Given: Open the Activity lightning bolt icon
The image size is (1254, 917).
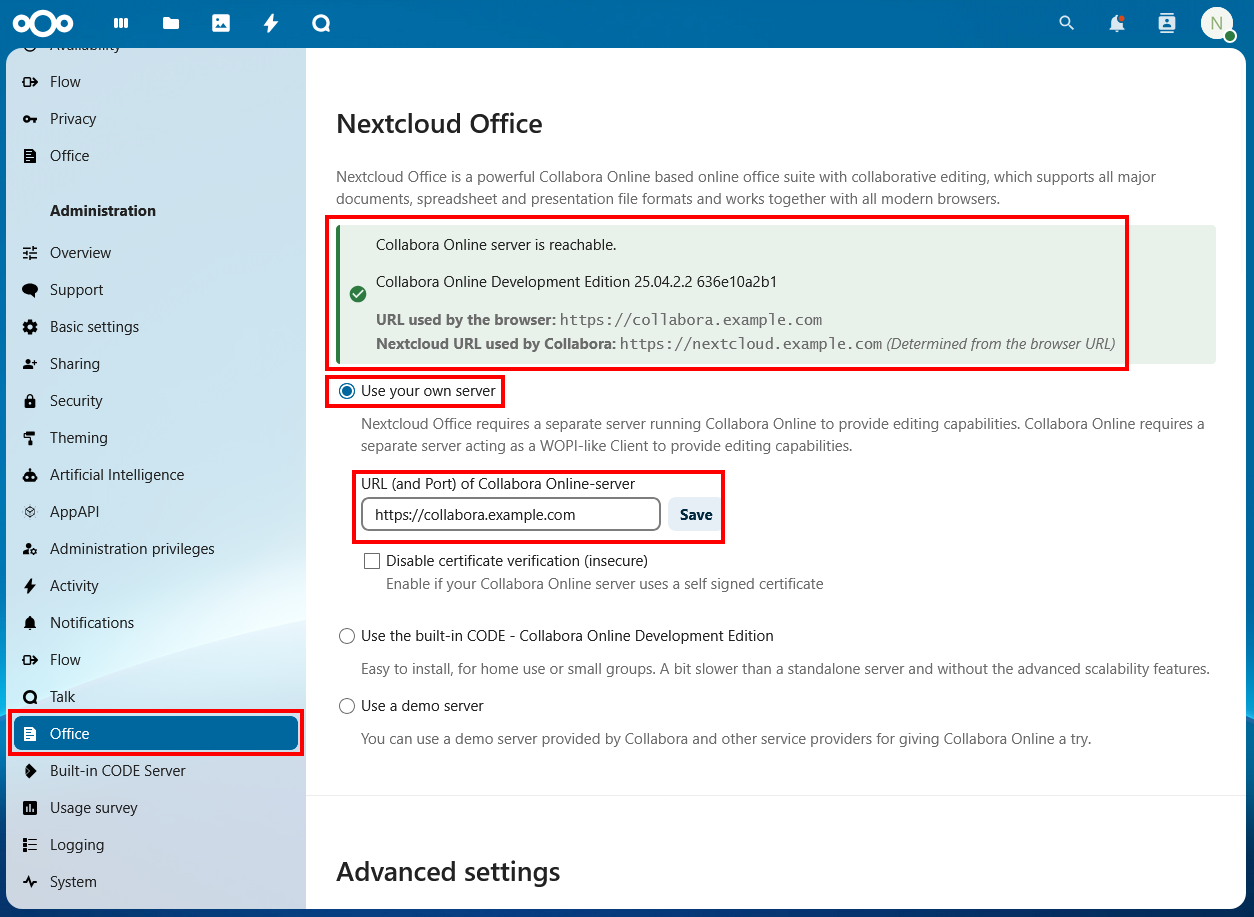Looking at the screenshot, I should [x=271, y=23].
